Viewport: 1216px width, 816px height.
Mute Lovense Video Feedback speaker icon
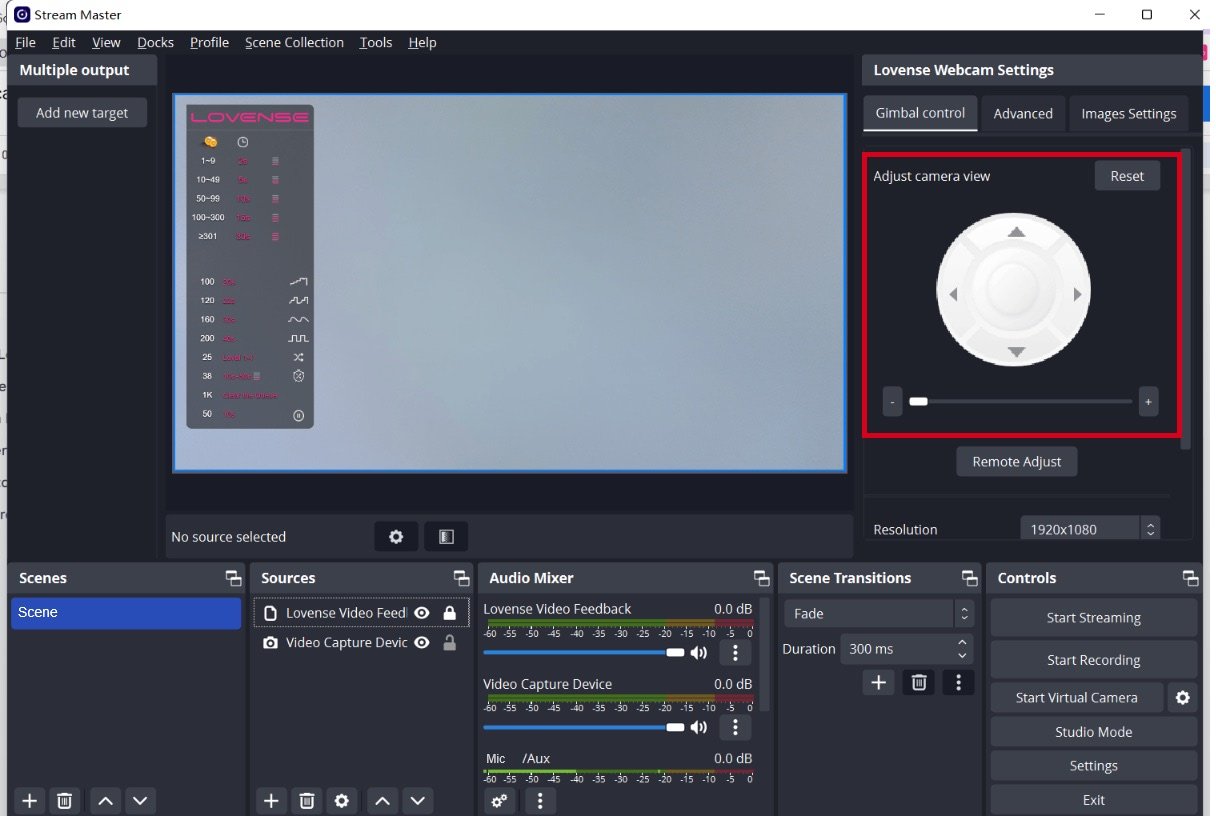point(698,653)
